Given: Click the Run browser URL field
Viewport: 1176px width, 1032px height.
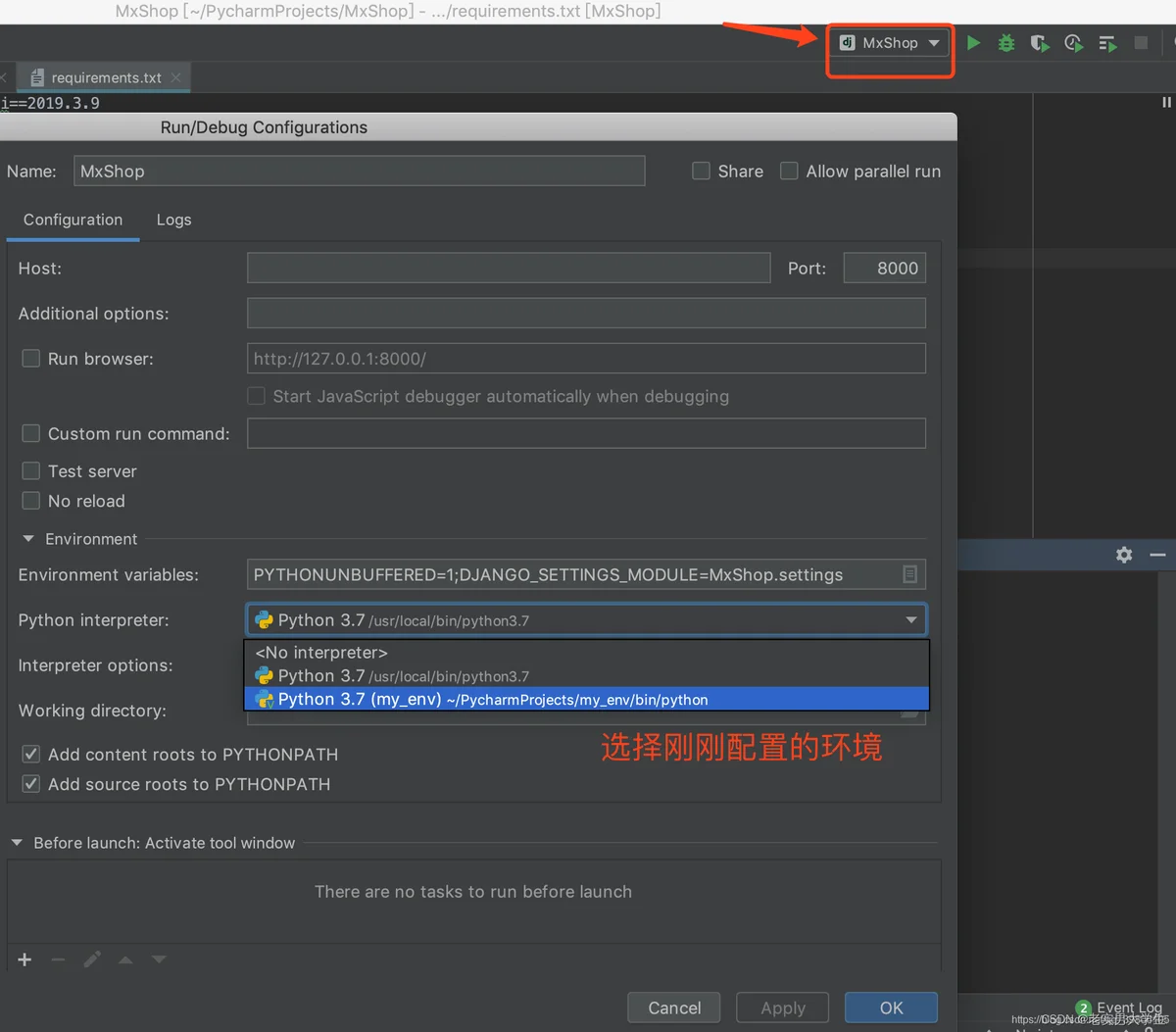Looking at the screenshot, I should coord(586,359).
